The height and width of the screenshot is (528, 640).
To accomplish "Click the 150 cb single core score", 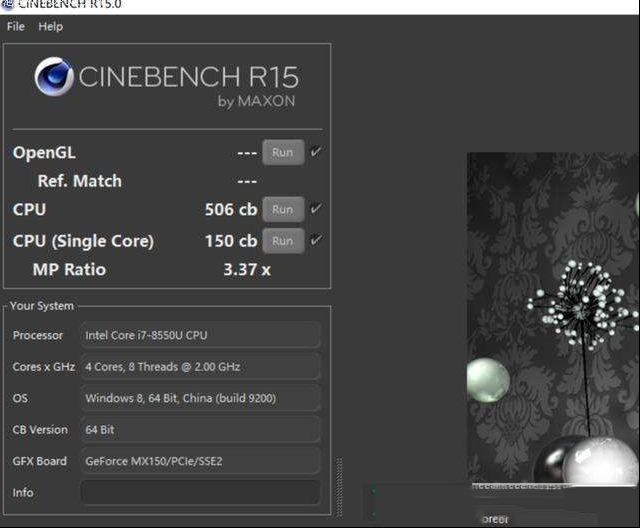I will (231, 241).
